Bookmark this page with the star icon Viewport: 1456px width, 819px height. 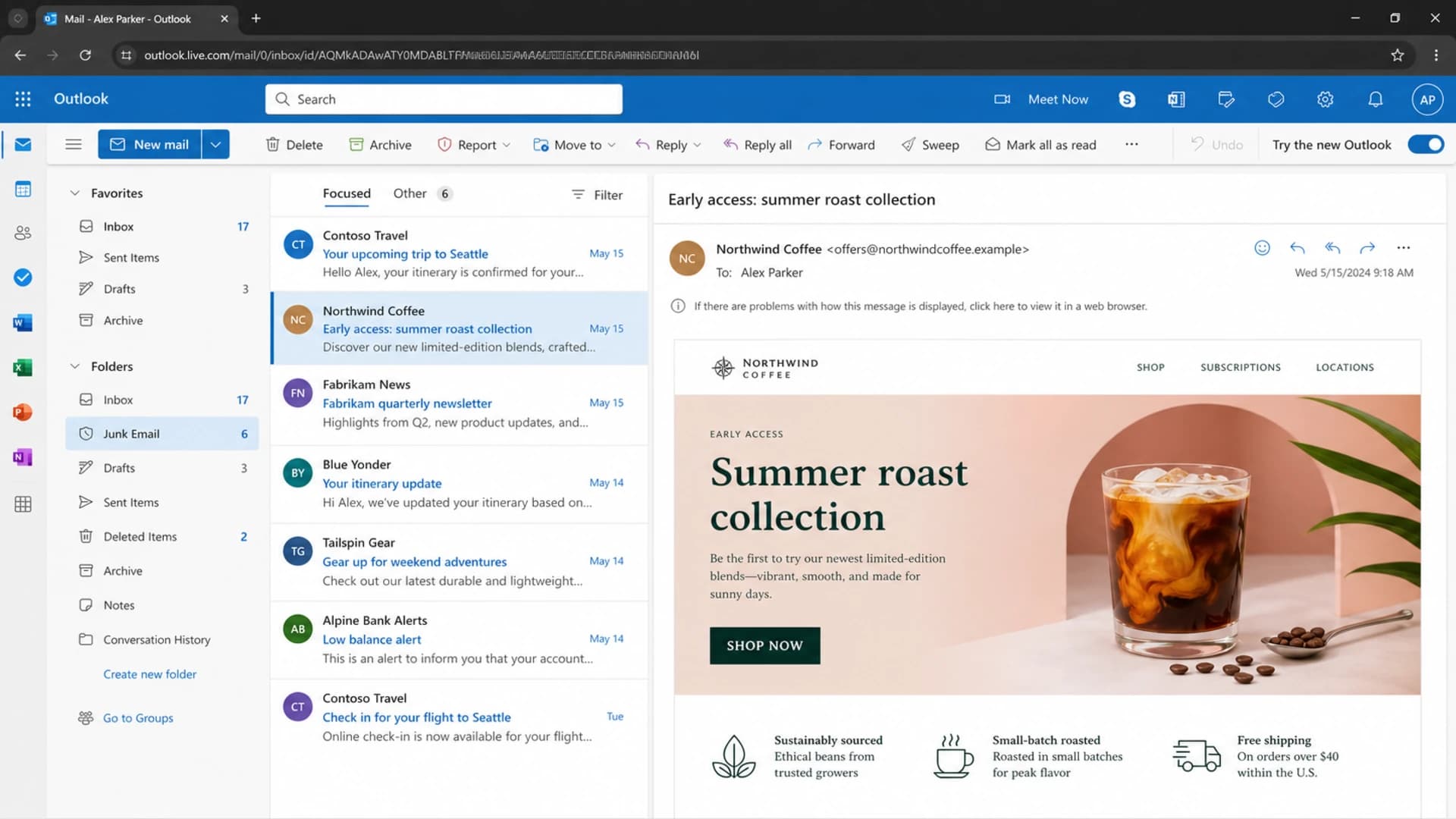[x=1398, y=55]
